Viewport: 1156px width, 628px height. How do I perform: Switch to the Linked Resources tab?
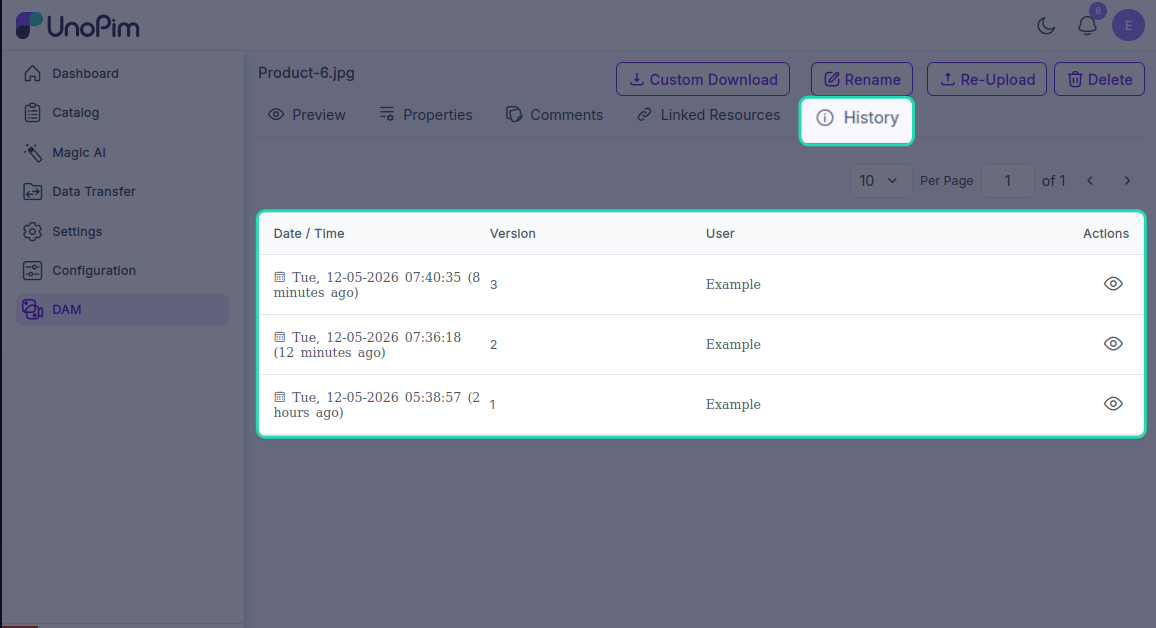tap(708, 115)
